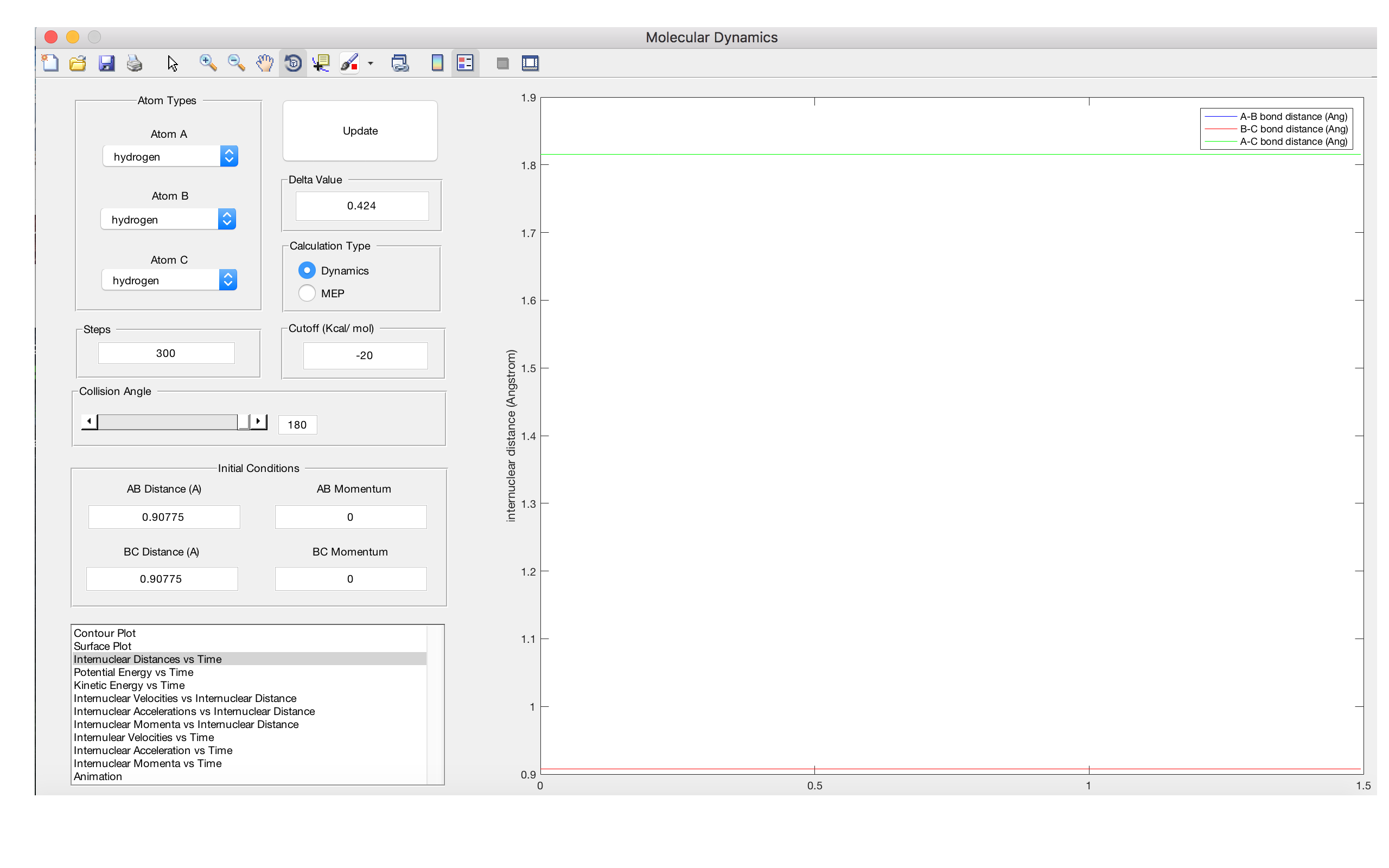The height and width of the screenshot is (868, 1389).
Task: Toggle the Insert Legend icon
Action: (x=465, y=63)
